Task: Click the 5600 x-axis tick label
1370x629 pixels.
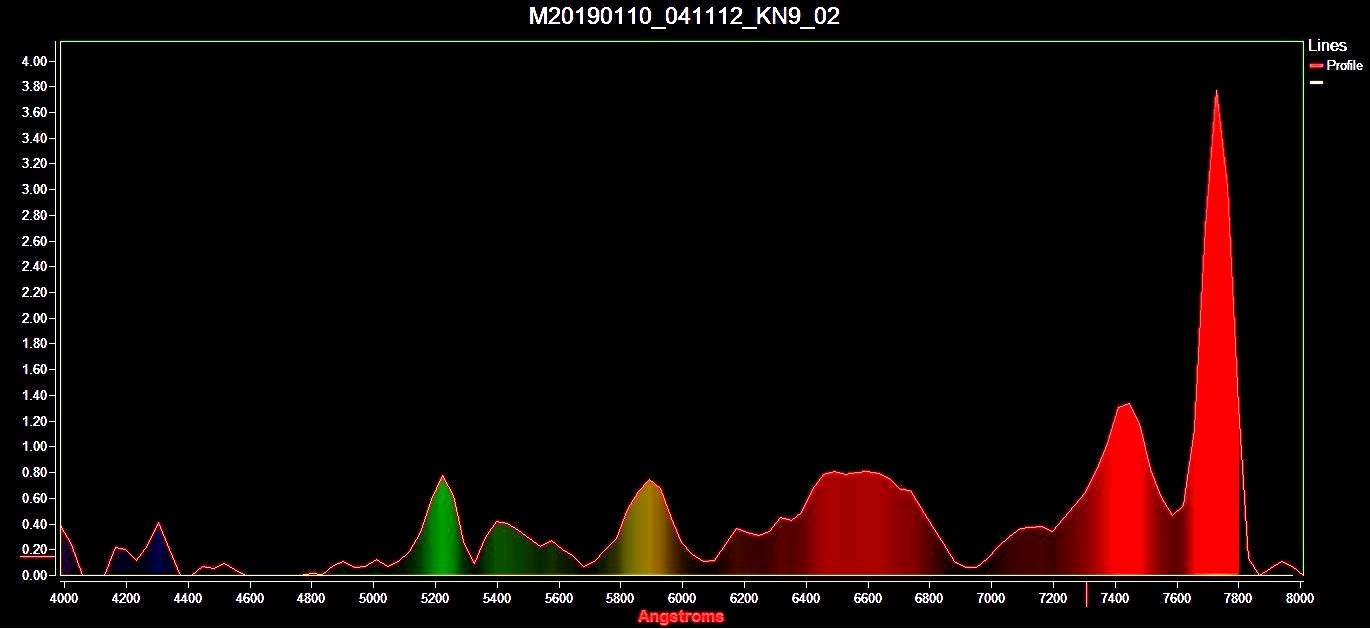Action: [x=558, y=598]
